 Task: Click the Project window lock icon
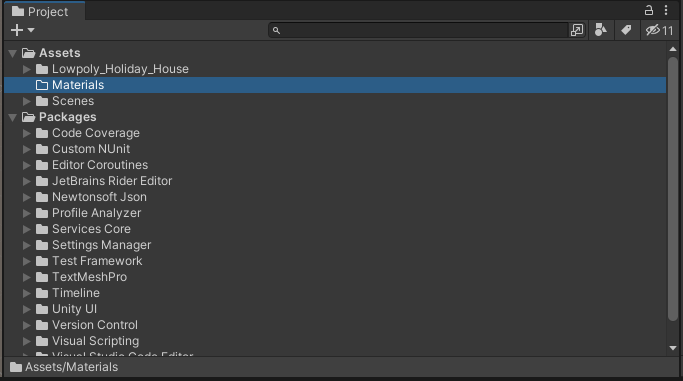tap(649, 10)
